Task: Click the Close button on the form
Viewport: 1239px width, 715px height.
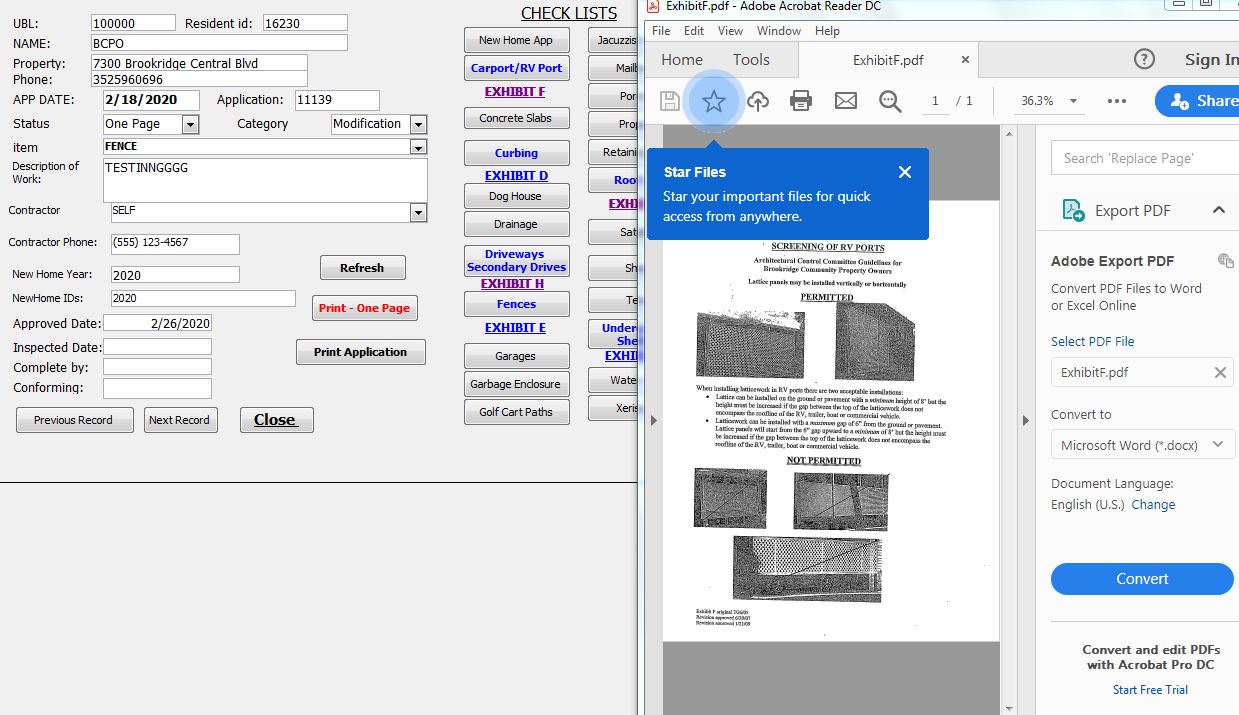Action: point(276,420)
